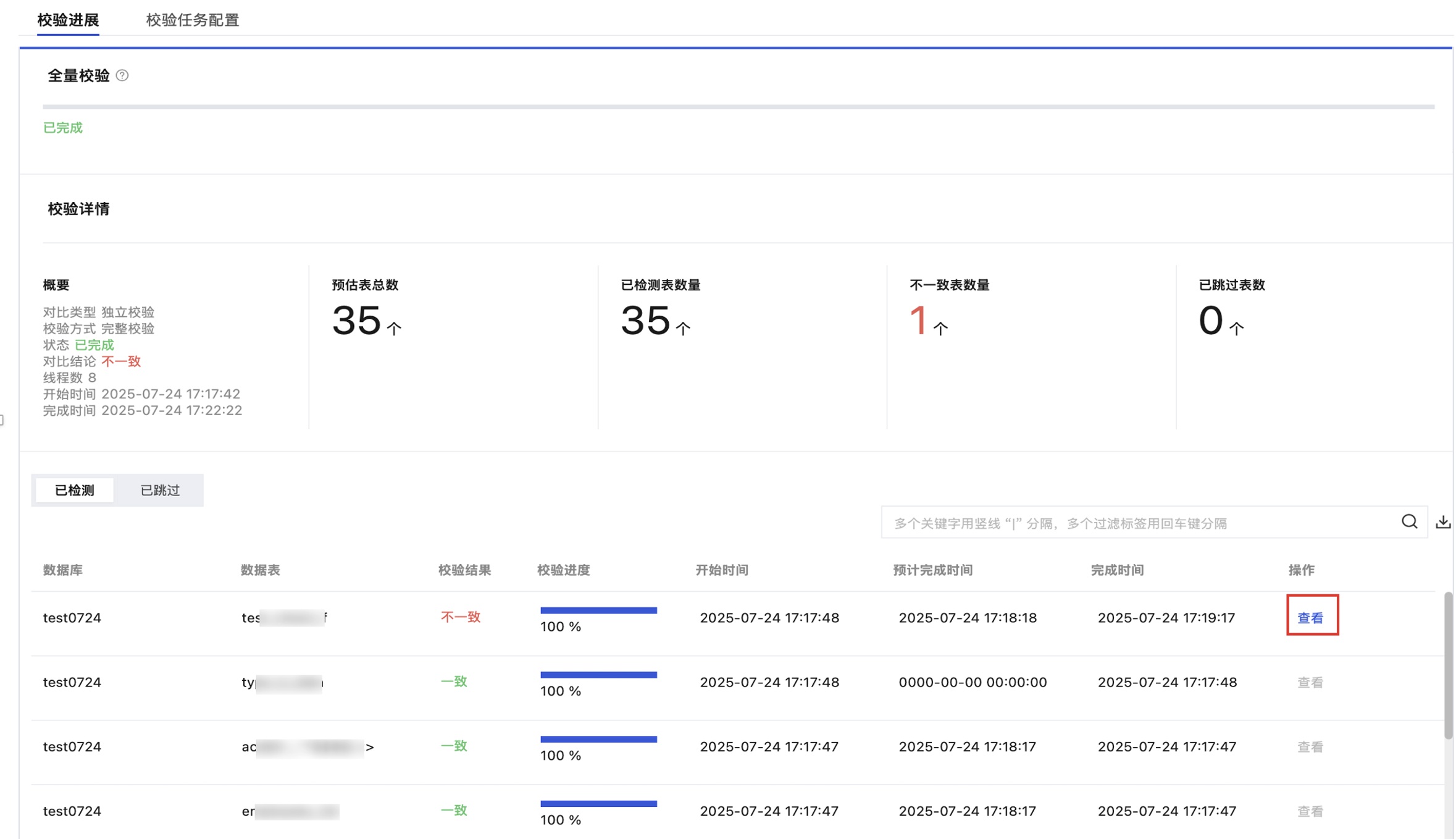
Task: Click the first row's 100% progress bar
Action: (598, 610)
